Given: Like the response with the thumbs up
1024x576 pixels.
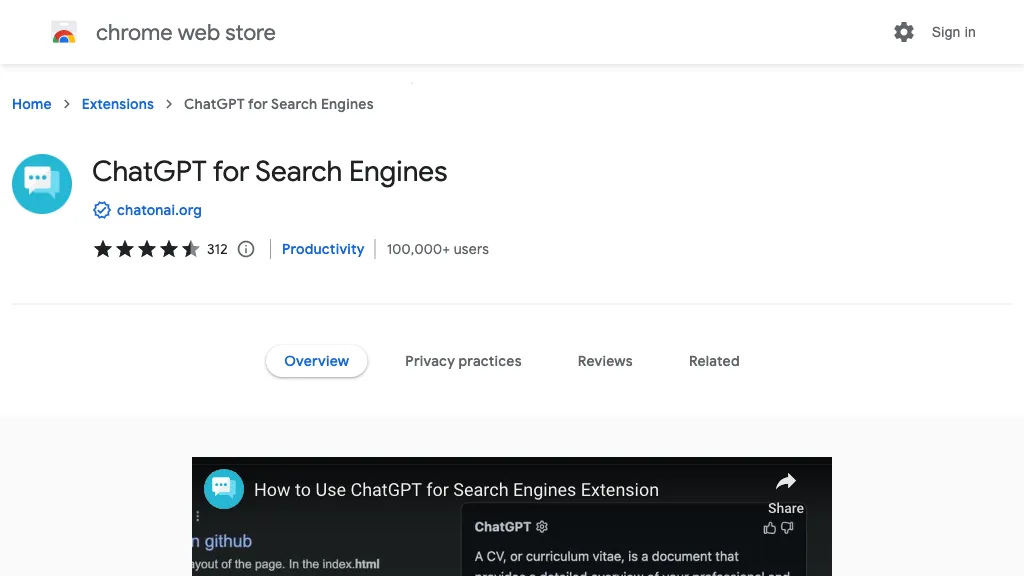Looking at the screenshot, I should (770, 527).
